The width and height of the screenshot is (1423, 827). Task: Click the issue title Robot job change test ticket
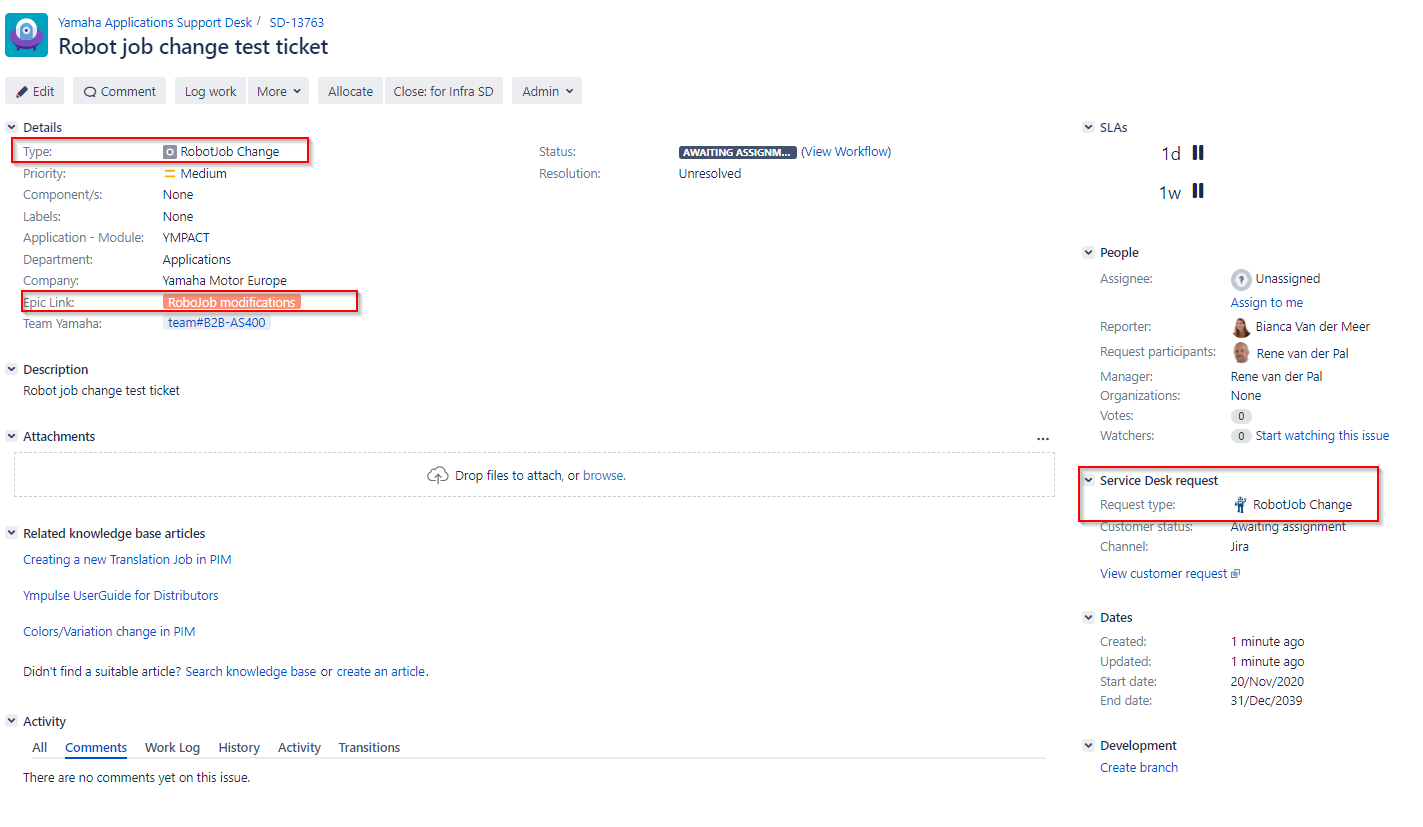[x=193, y=46]
